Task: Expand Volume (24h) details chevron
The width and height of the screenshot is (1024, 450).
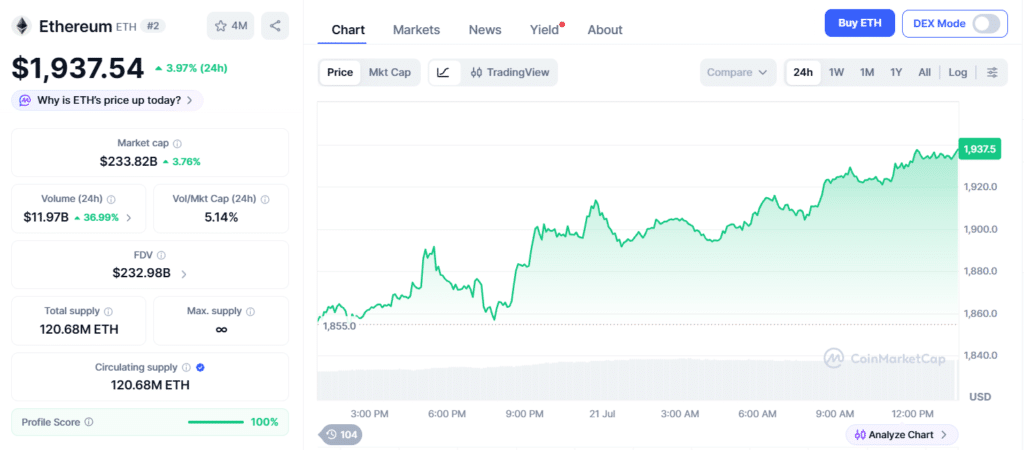Action: [x=129, y=218]
